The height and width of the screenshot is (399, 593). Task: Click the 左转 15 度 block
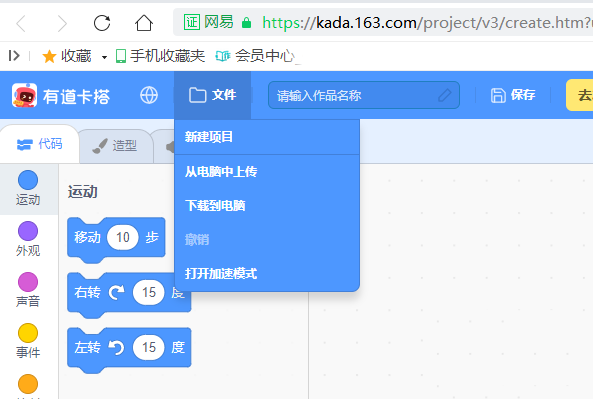(x=129, y=350)
